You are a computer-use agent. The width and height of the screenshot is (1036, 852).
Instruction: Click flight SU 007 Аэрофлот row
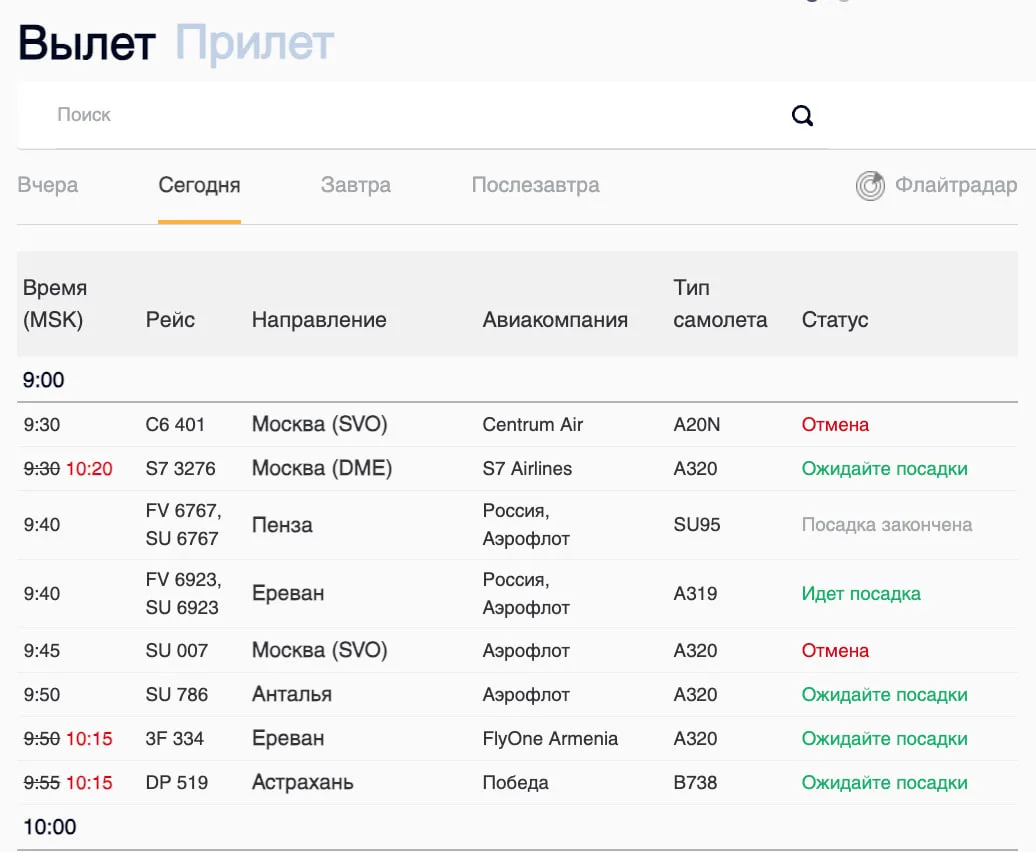517,651
